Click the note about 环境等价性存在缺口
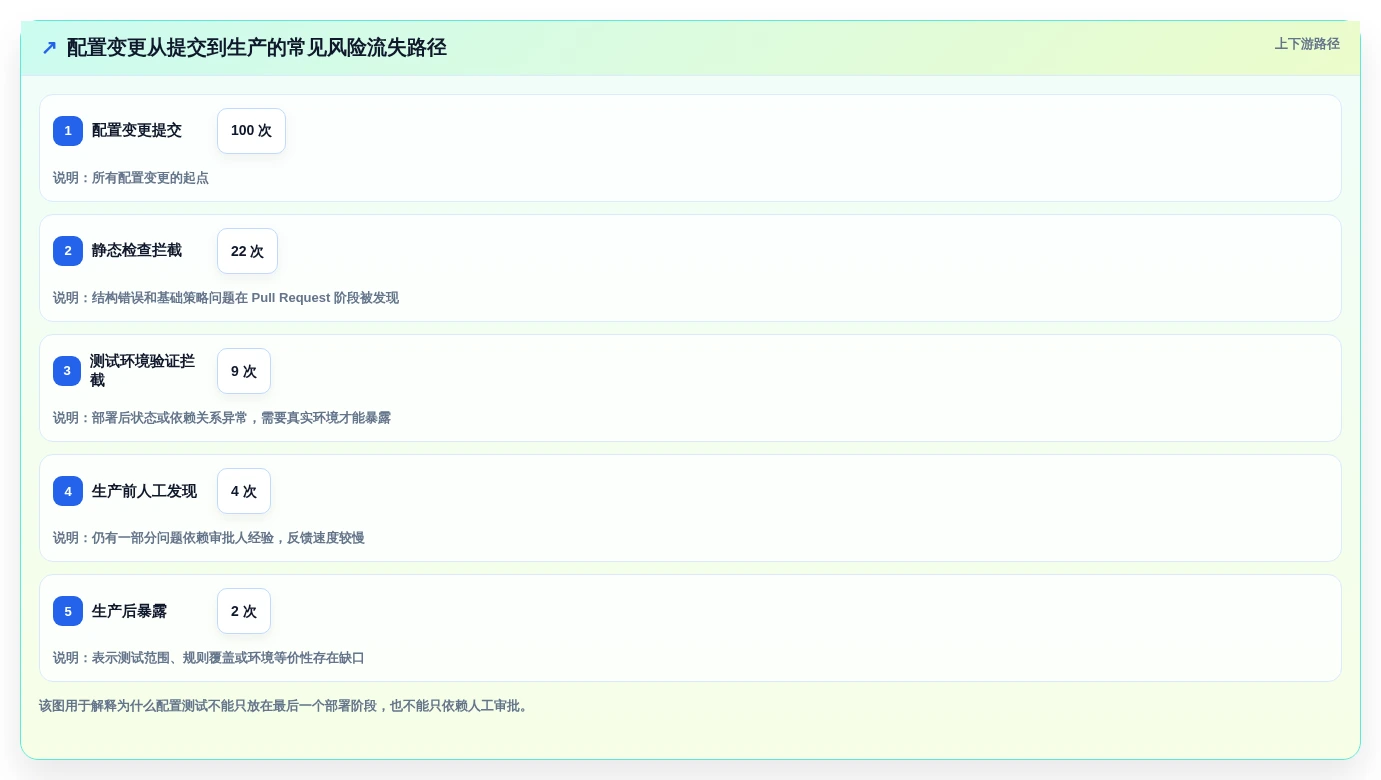1381x780 pixels. coord(209,658)
